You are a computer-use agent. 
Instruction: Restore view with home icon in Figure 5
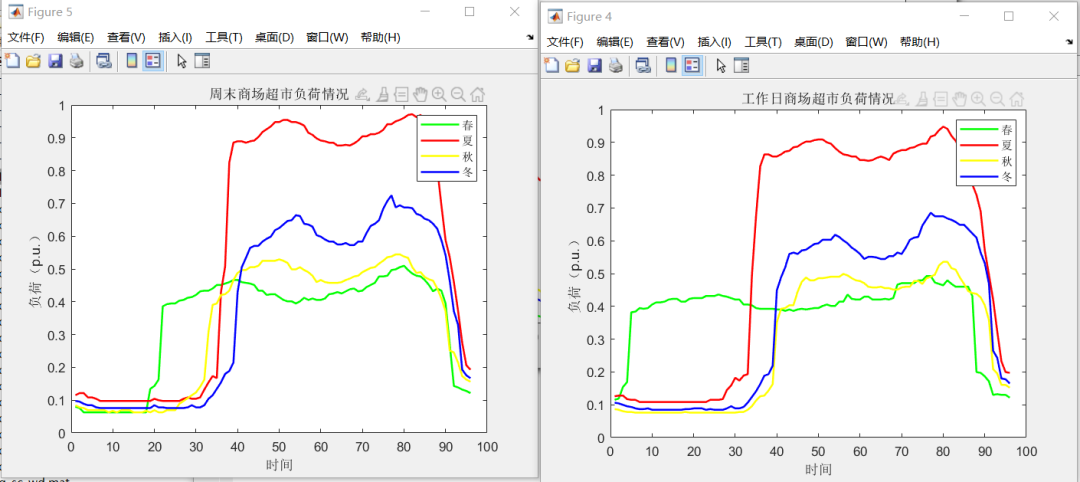tap(477, 94)
